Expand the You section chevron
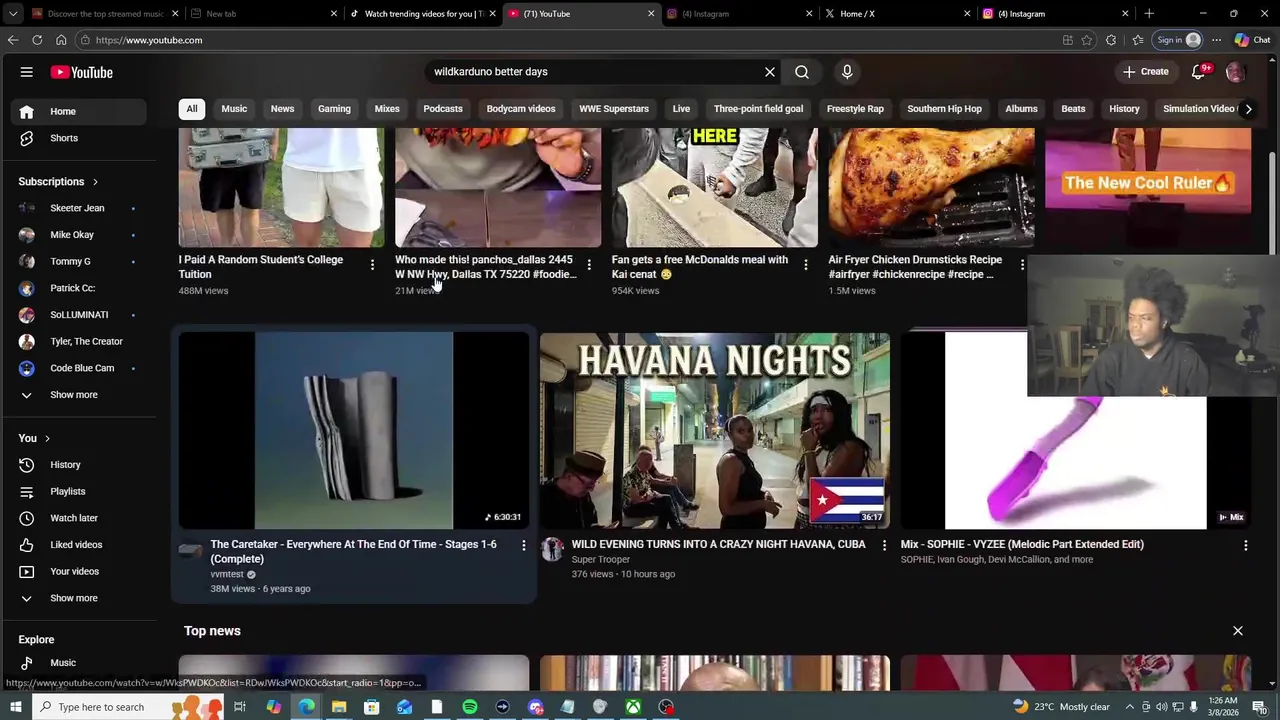 [x=47, y=438]
